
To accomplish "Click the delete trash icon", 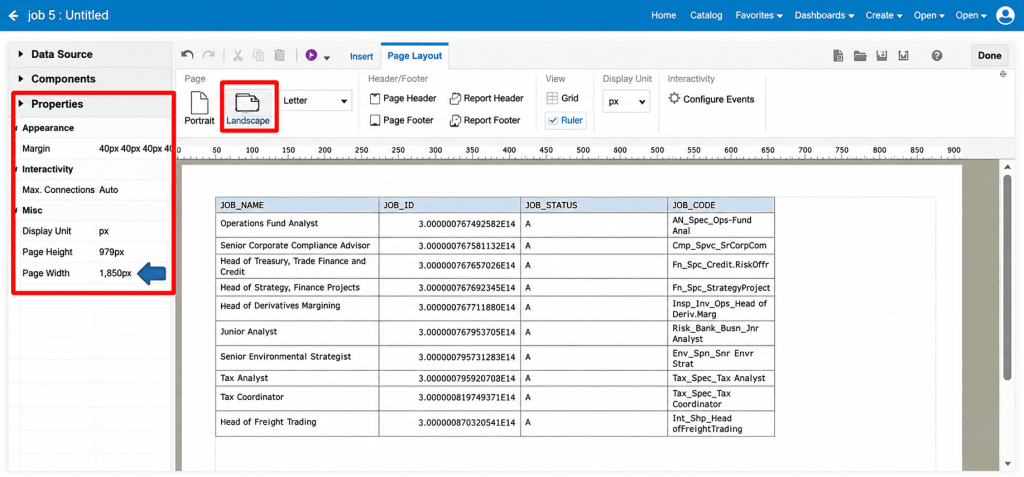I will (280, 56).
